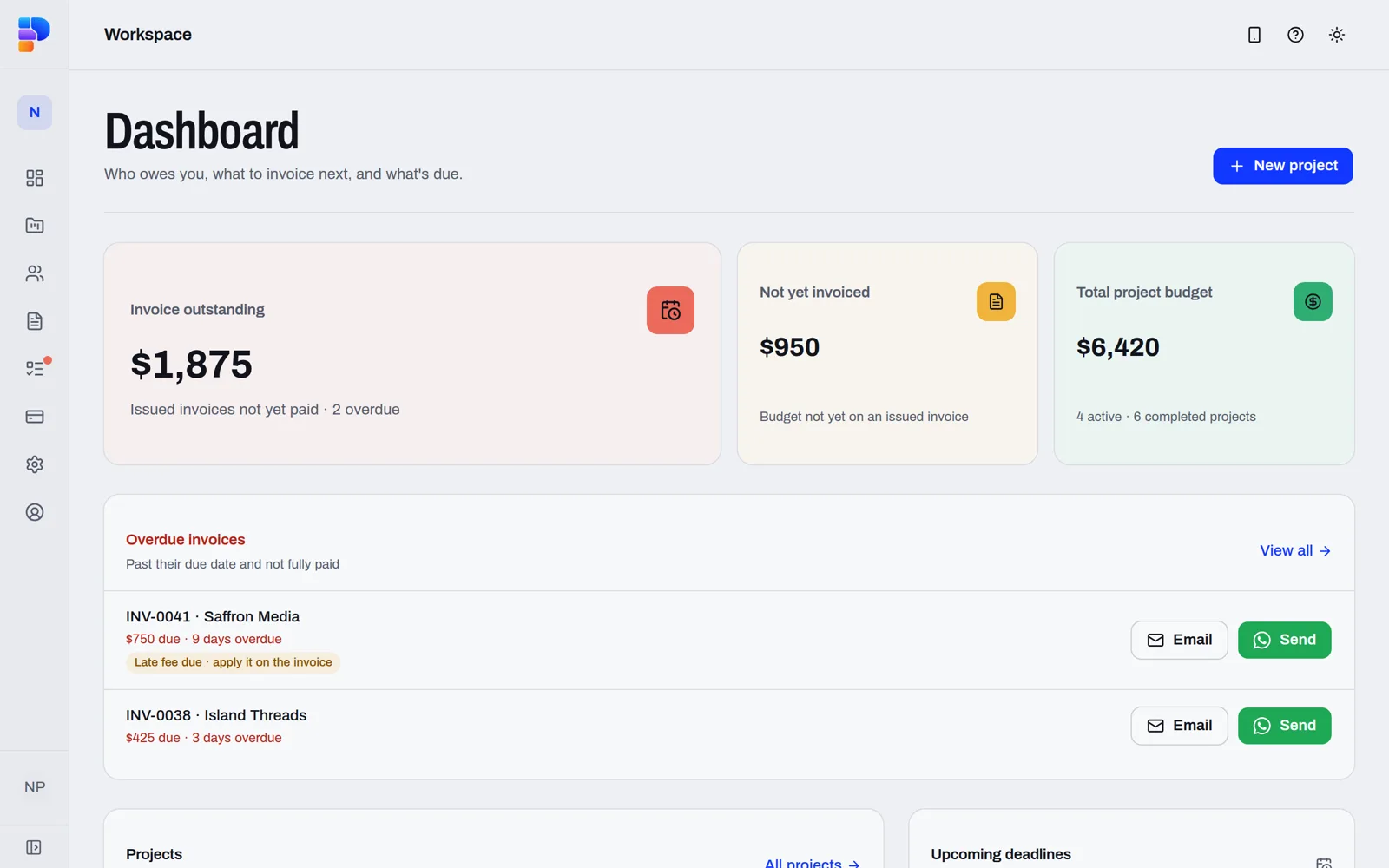Click the Late fee due badge
This screenshot has height=868, width=1389.
[233, 662]
